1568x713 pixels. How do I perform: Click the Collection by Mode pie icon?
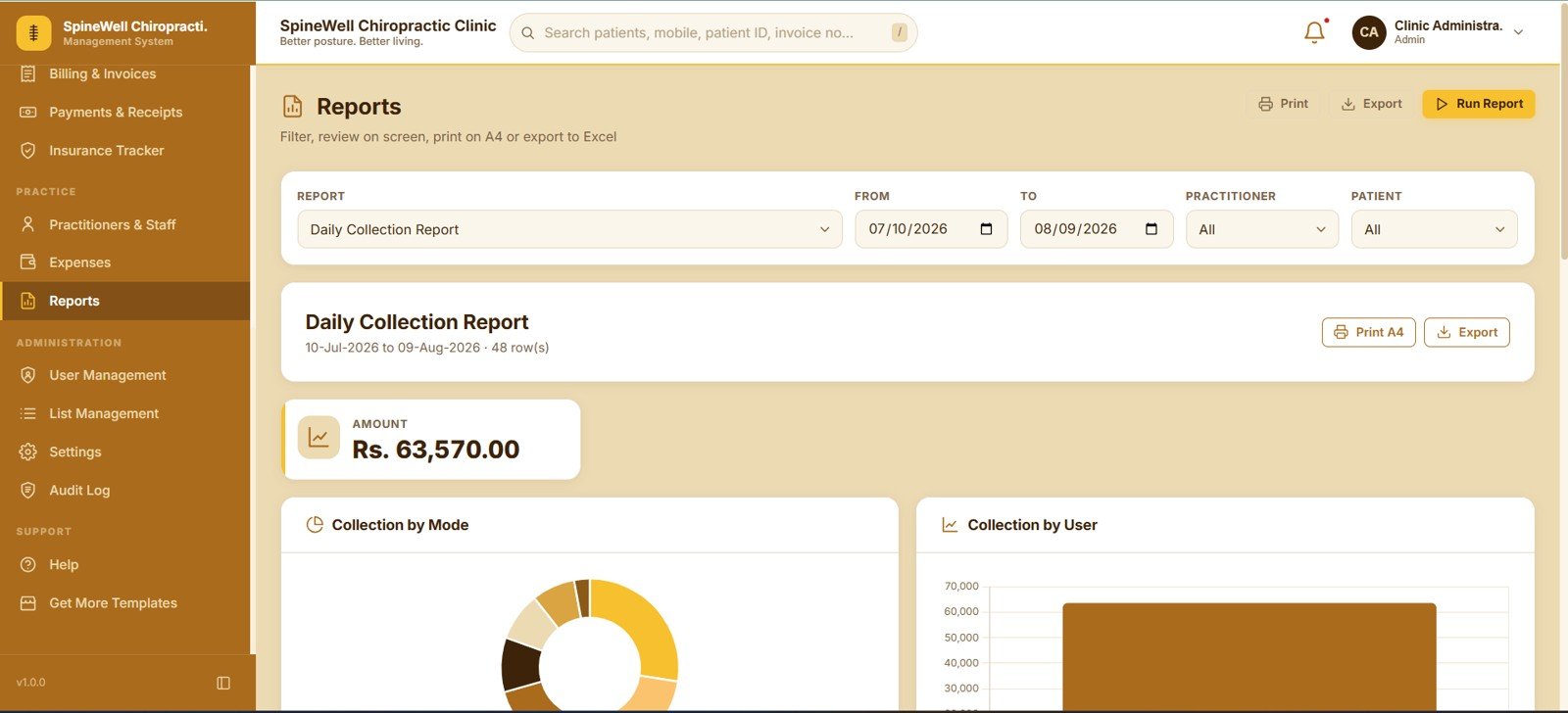click(315, 525)
